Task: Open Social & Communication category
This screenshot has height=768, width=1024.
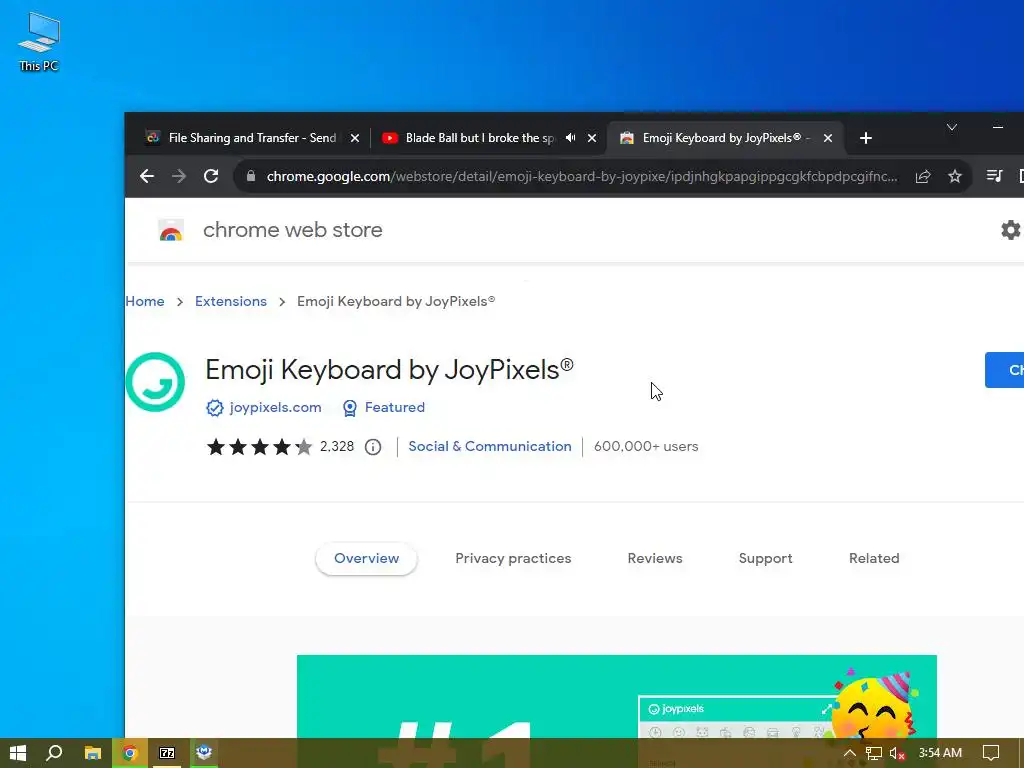Action: pos(490,447)
